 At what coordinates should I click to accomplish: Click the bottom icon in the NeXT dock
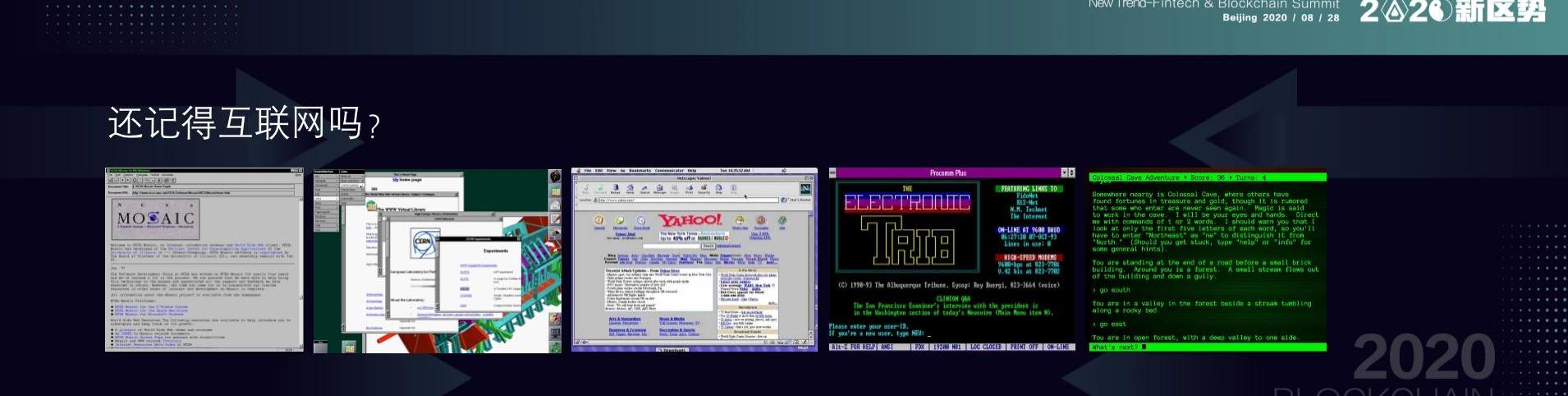pyautogui.click(x=555, y=345)
